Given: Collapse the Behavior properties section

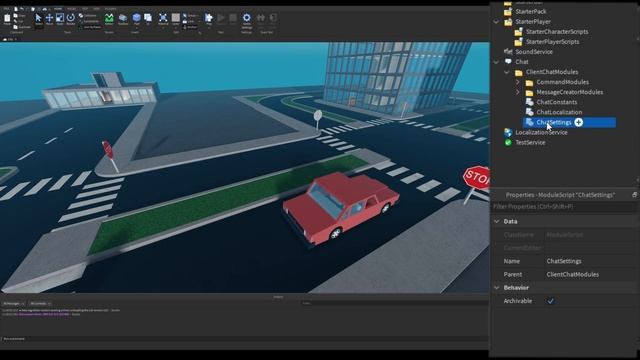Looking at the screenshot, I should (497, 288).
